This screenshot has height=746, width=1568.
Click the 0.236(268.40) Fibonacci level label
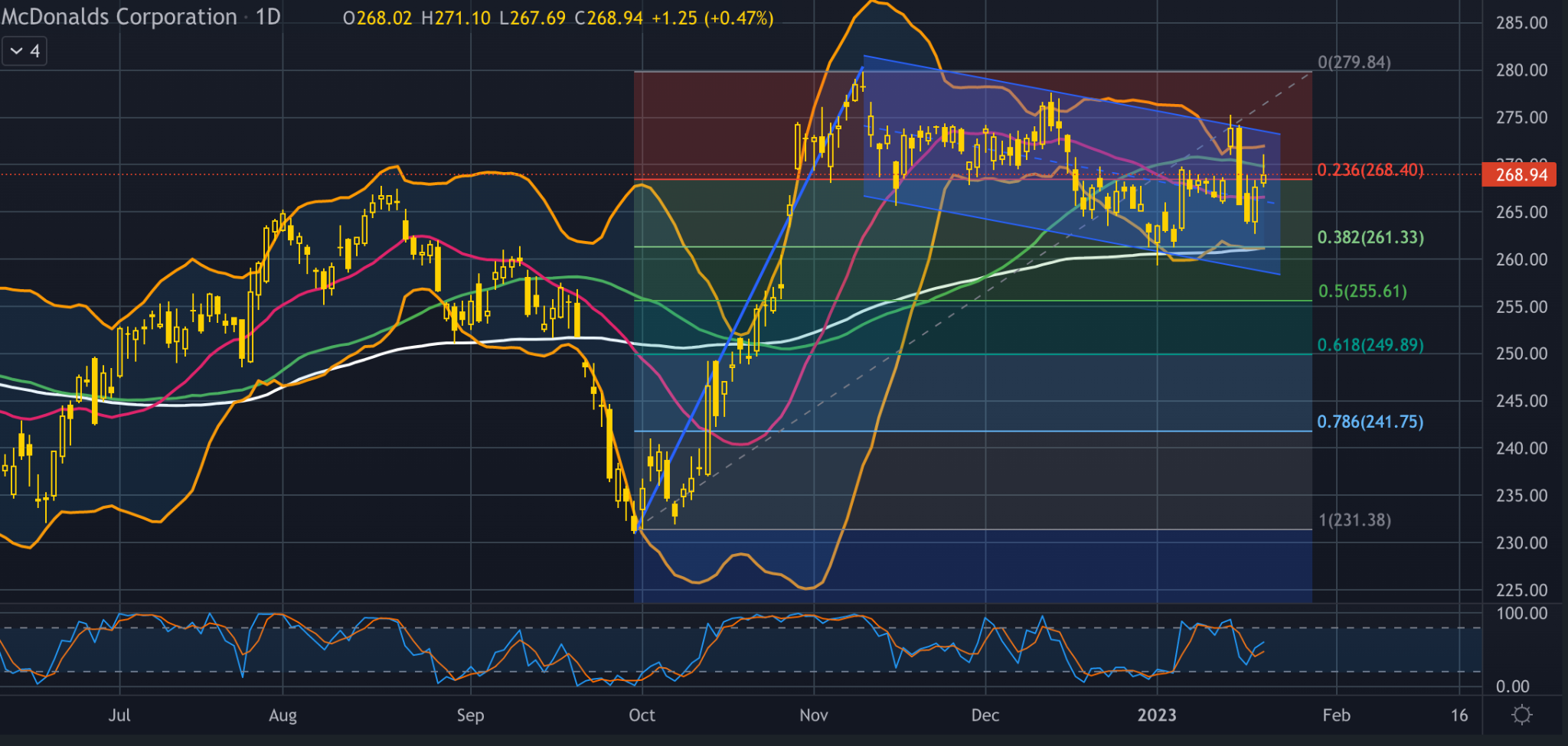coord(1370,170)
